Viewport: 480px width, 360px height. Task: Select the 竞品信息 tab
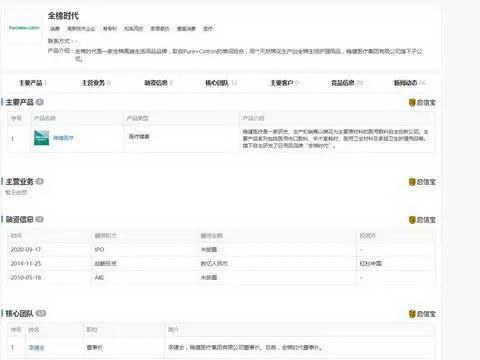pos(347,83)
